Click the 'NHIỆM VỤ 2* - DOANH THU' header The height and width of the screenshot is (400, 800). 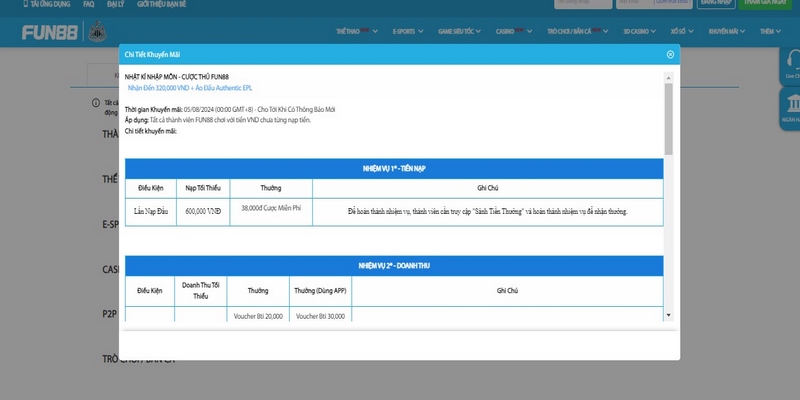coord(394,266)
